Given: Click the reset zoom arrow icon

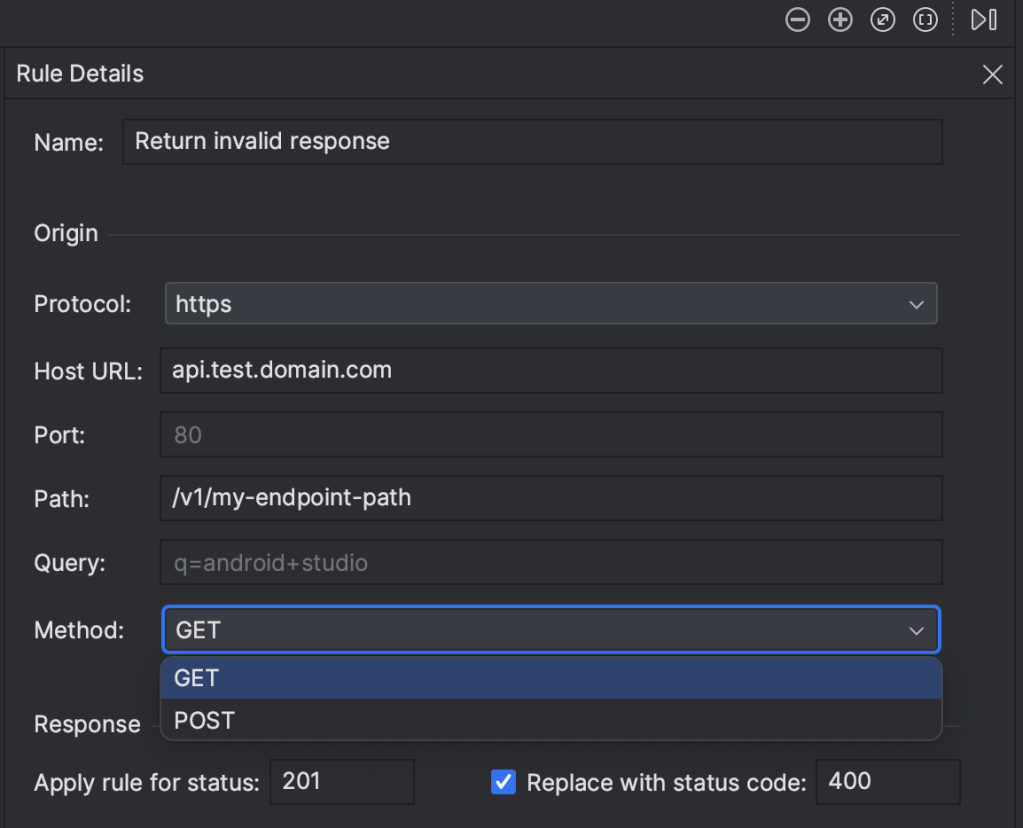Looking at the screenshot, I should pyautogui.click(x=883, y=20).
